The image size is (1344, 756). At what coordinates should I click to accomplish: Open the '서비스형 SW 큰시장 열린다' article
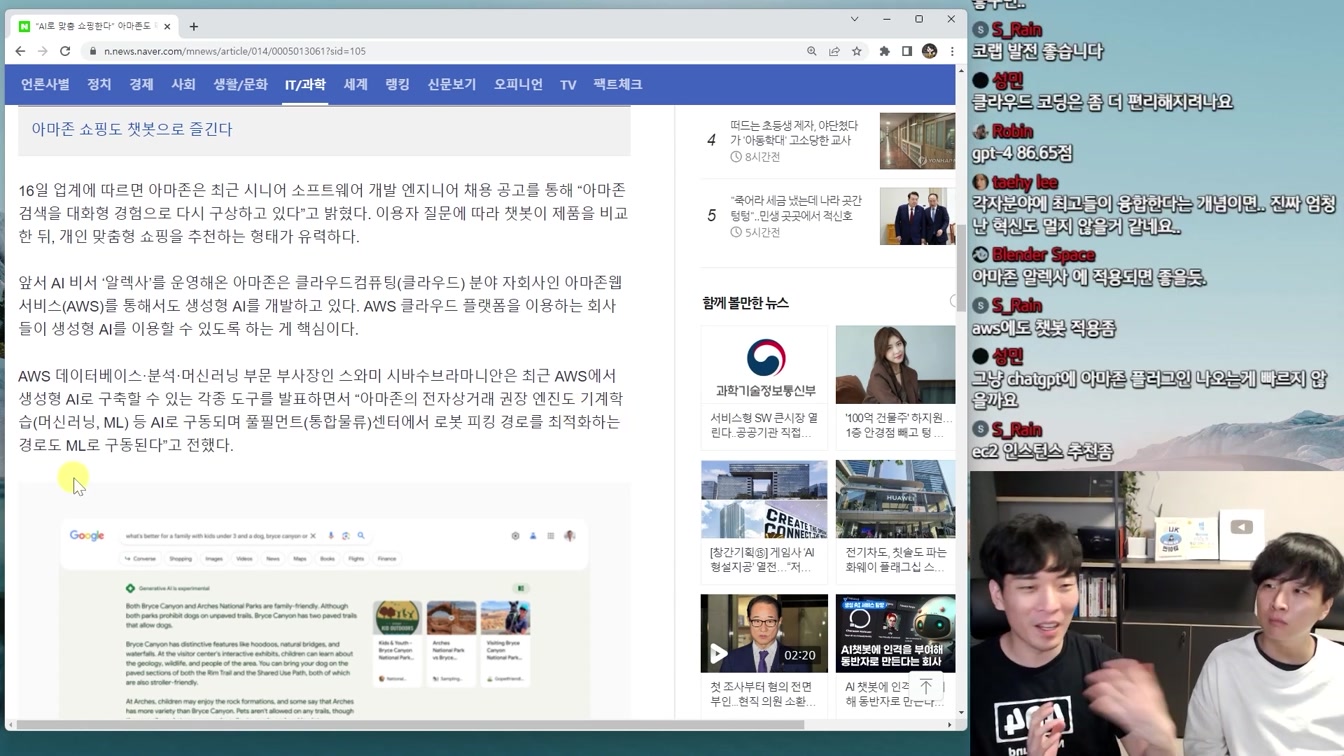pyautogui.click(x=764, y=425)
